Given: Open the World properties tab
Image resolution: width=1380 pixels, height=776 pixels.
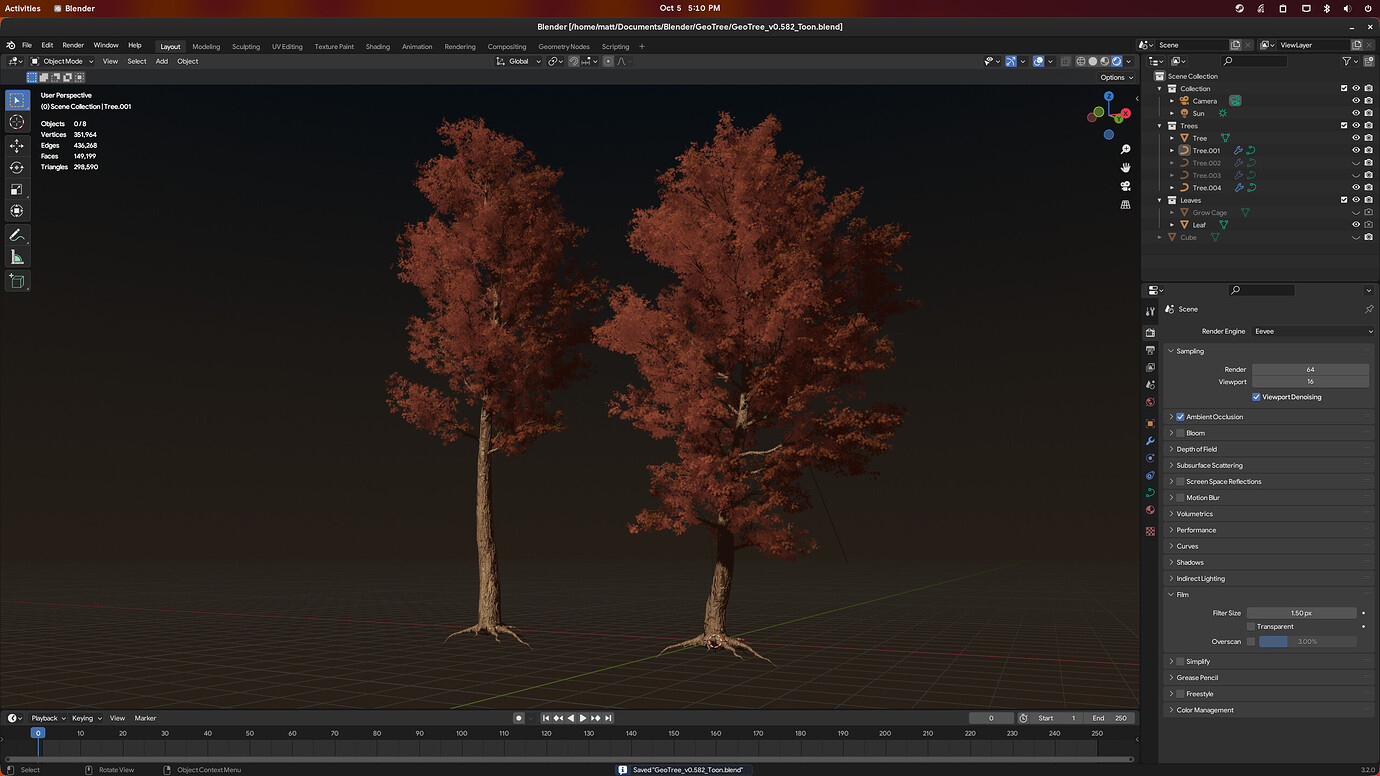Looking at the screenshot, I should [1150, 402].
